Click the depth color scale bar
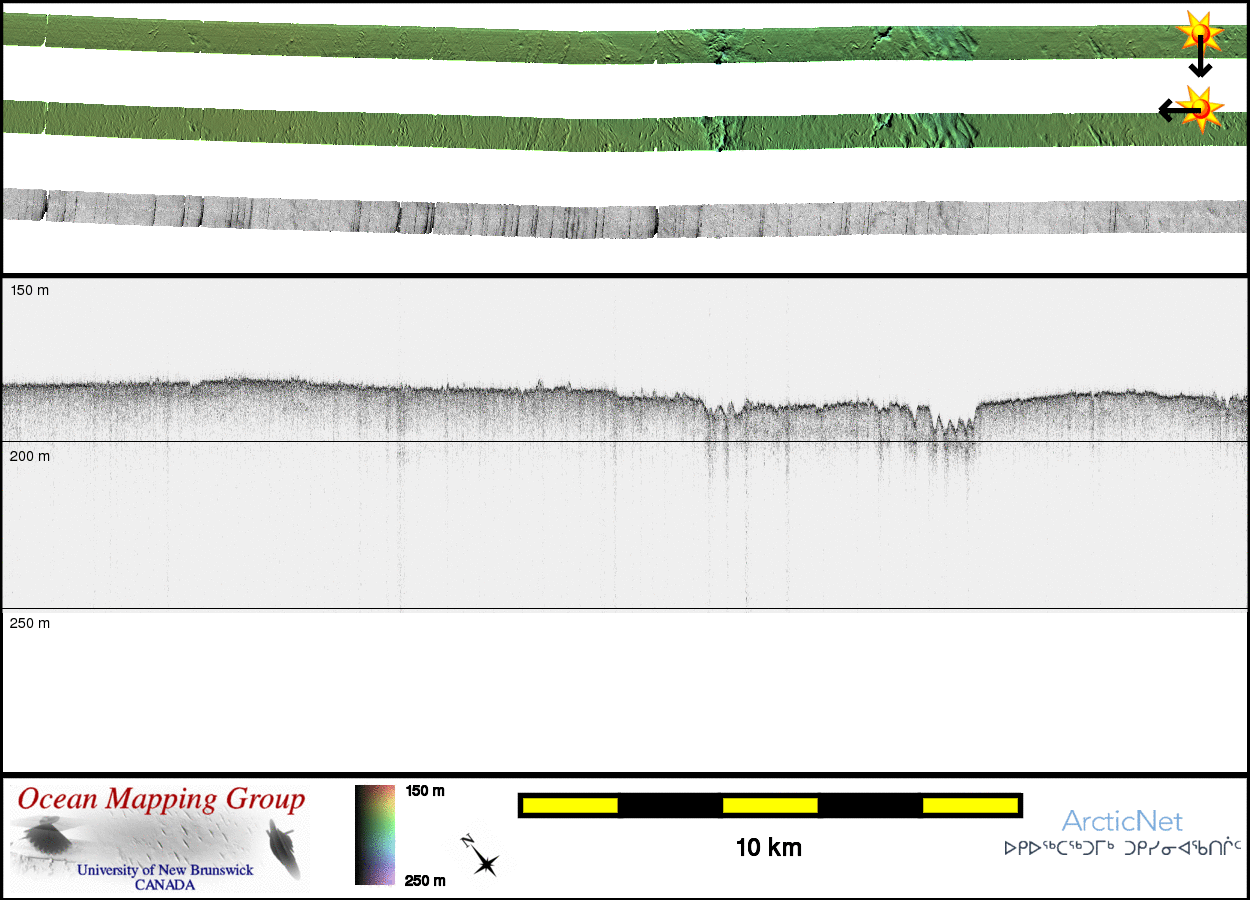 click(375, 835)
